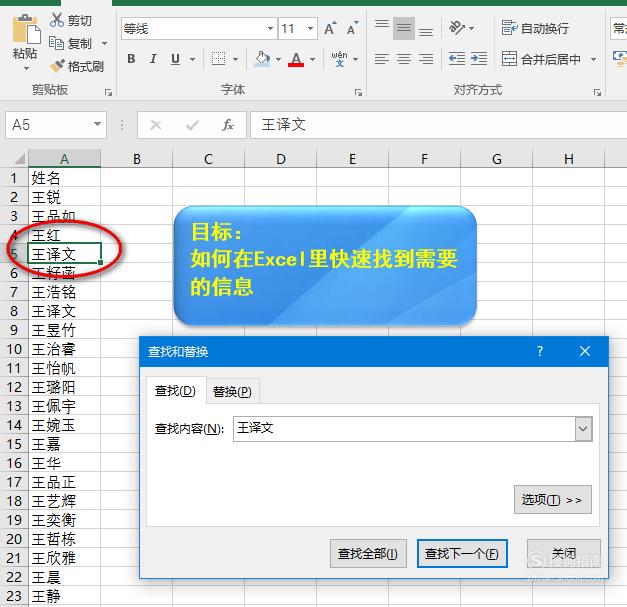This screenshot has width=627, height=607.
Task: Click the Cut scissors icon
Action: (x=57, y=20)
